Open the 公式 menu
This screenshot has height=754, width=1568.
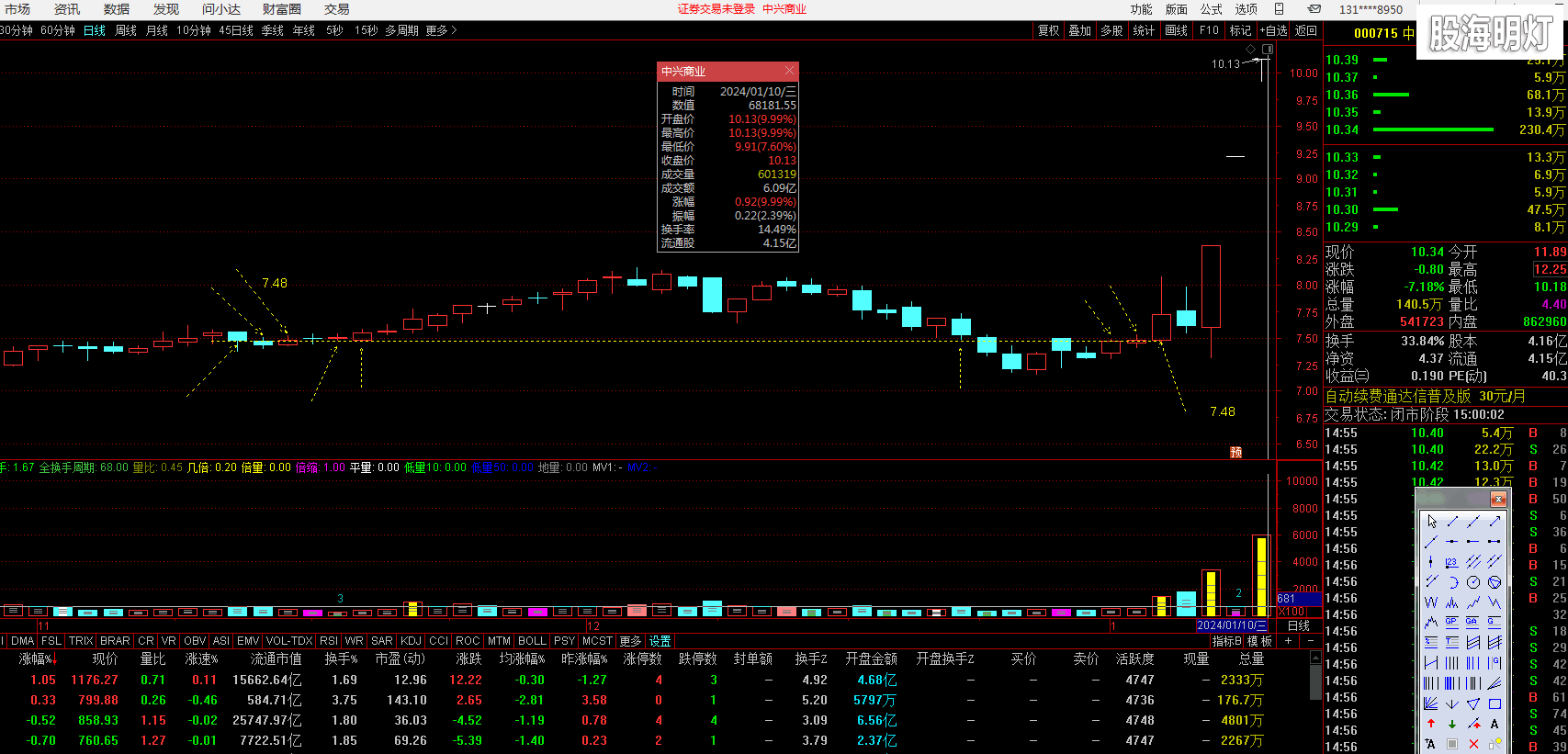[x=1212, y=9]
